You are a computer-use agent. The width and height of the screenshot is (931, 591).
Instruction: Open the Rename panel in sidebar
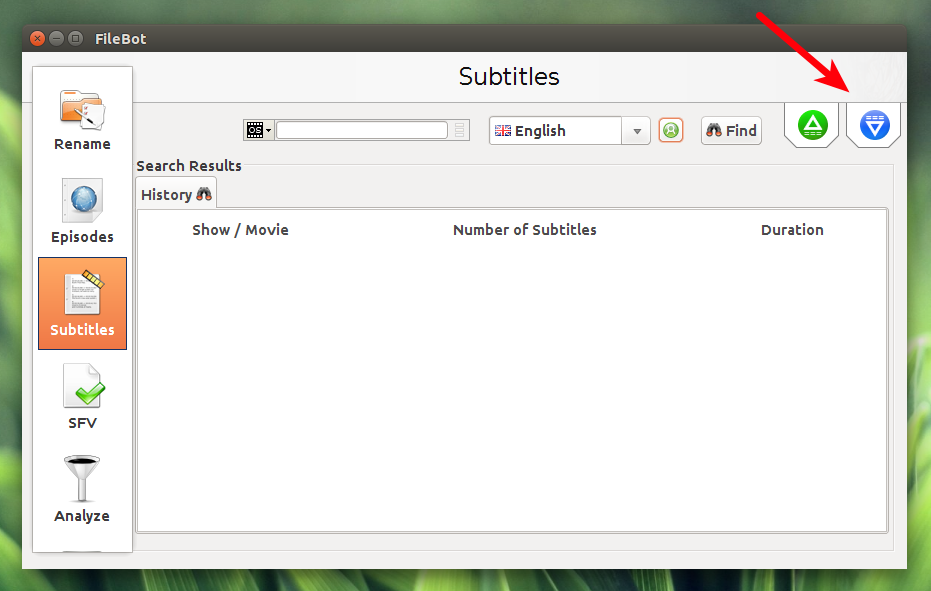point(82,119)
